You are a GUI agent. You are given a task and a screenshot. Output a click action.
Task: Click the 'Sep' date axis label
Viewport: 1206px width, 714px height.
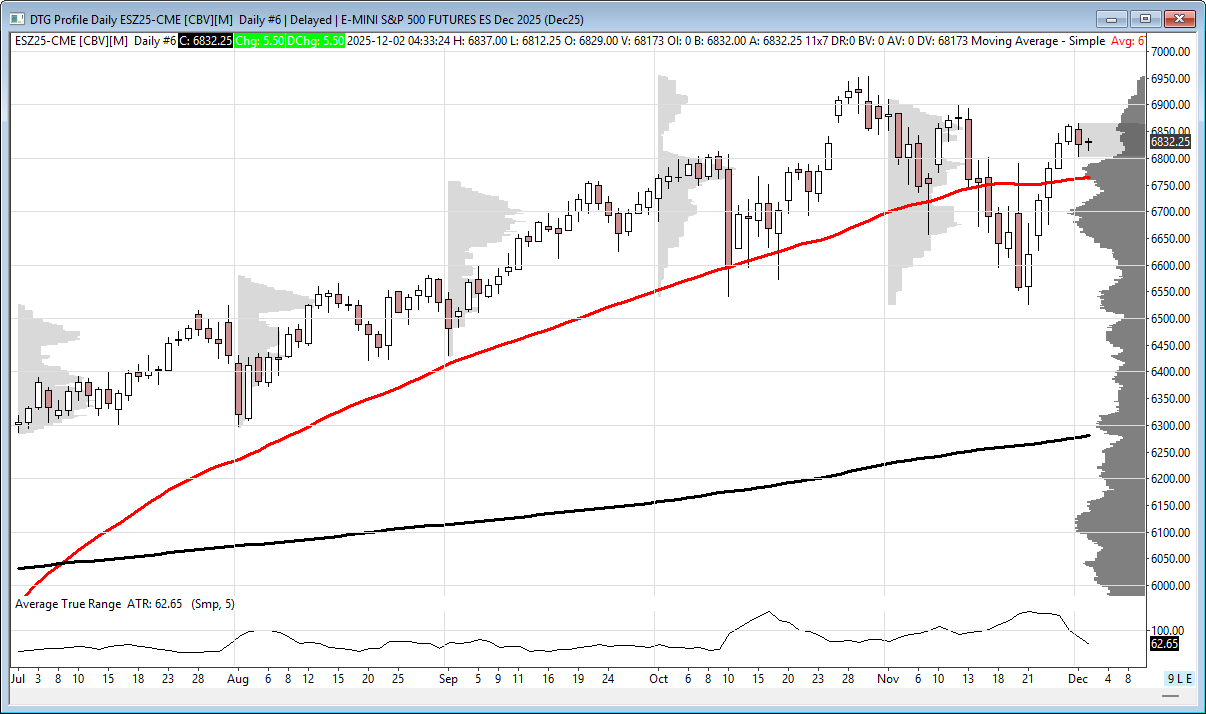click(447, 678)
